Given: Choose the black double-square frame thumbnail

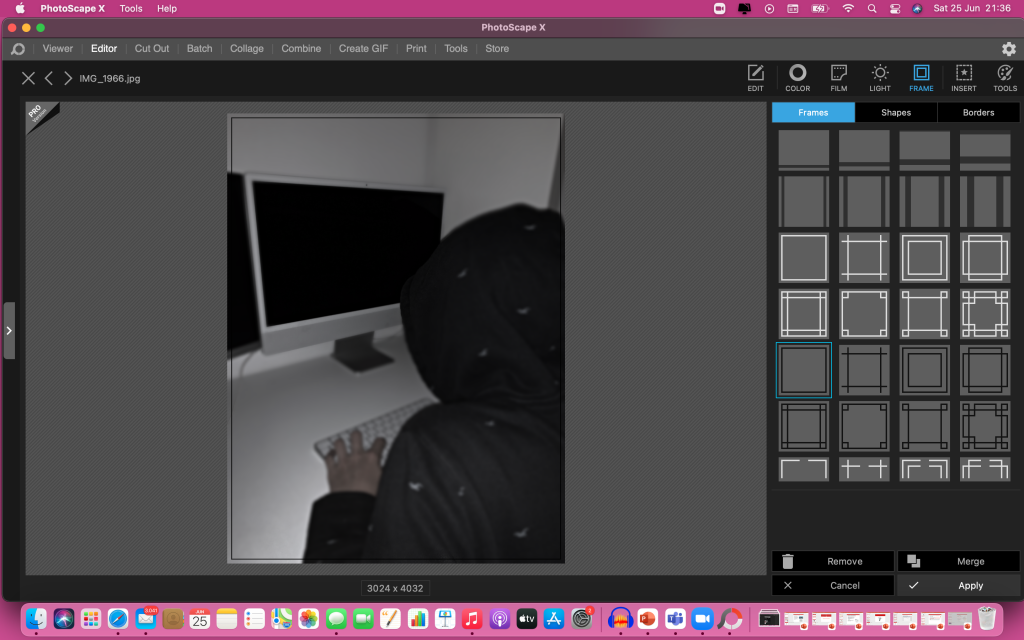Looking at the screenshot, I should [924, 370].
